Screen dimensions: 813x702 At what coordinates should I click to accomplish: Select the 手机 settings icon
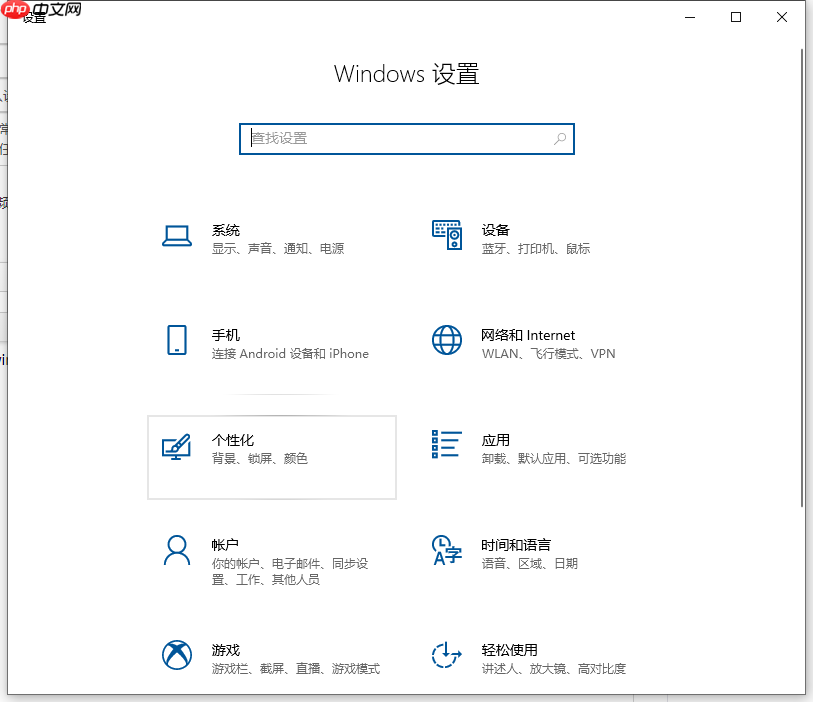(177, 340)
